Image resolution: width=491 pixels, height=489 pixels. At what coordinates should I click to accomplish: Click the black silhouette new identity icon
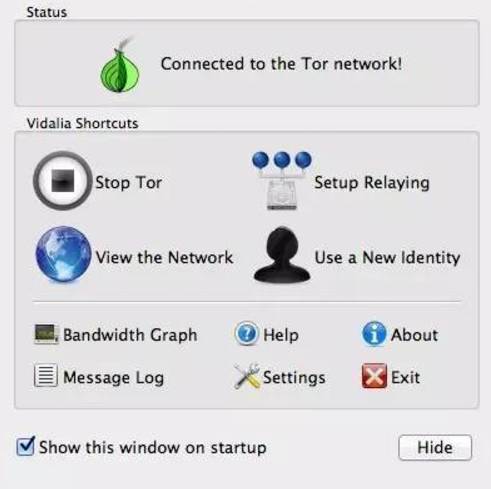pos(282,255)
